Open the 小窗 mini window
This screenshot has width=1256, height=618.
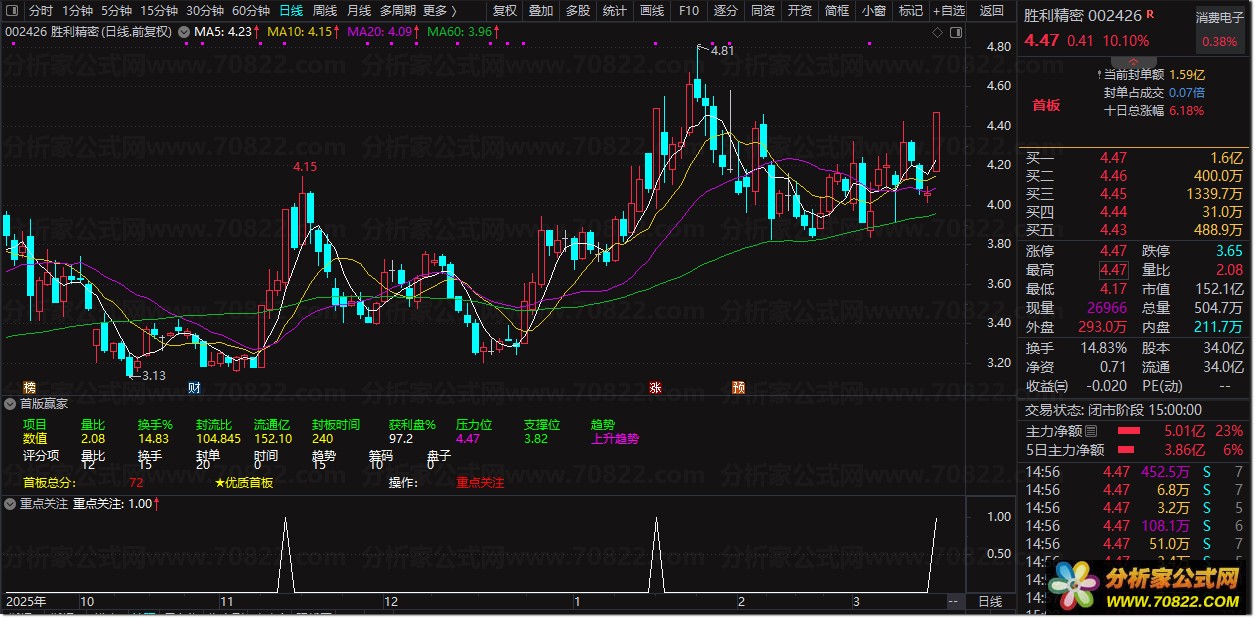(874, 11)
